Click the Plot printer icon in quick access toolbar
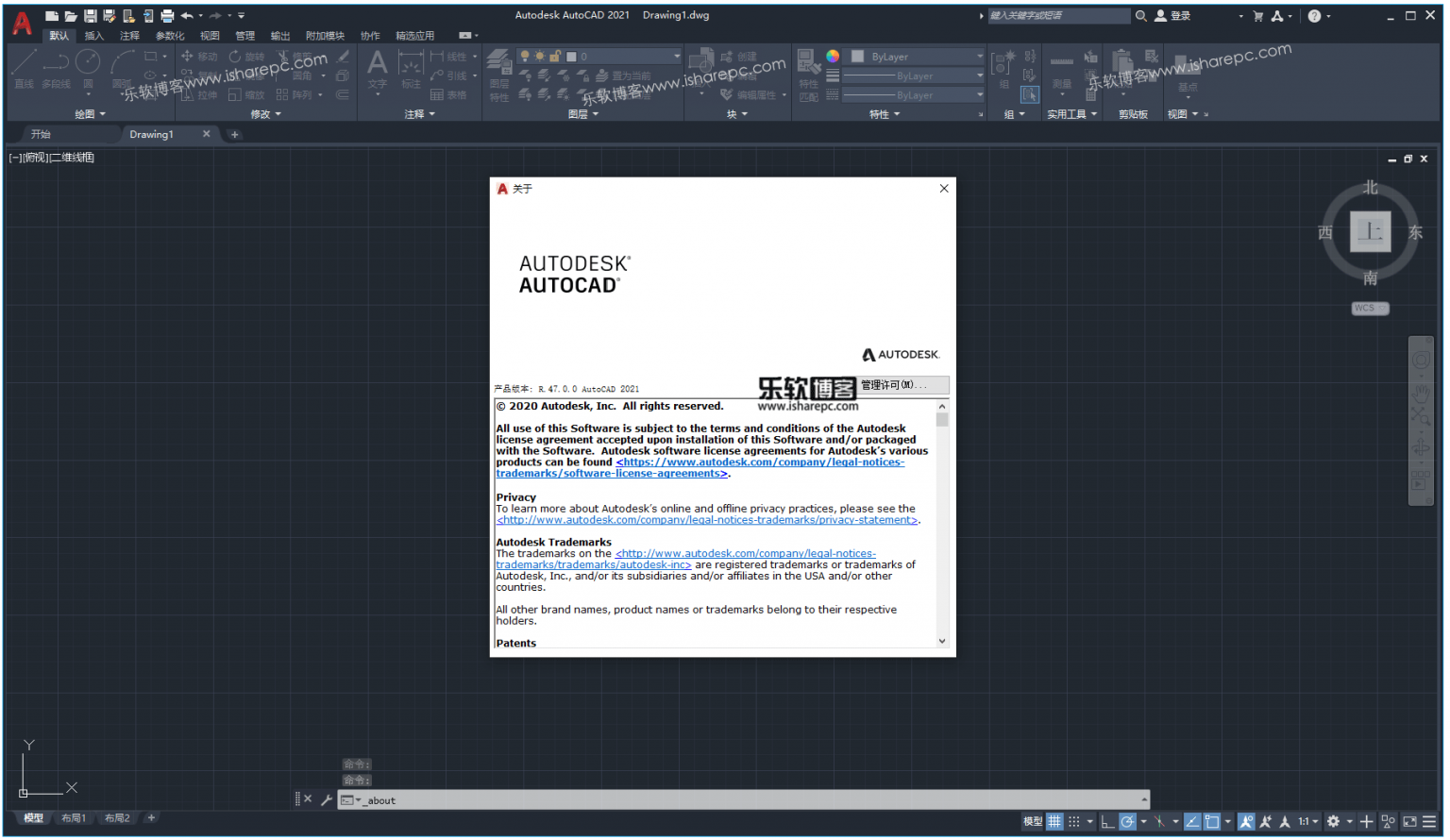 (167, 15)
